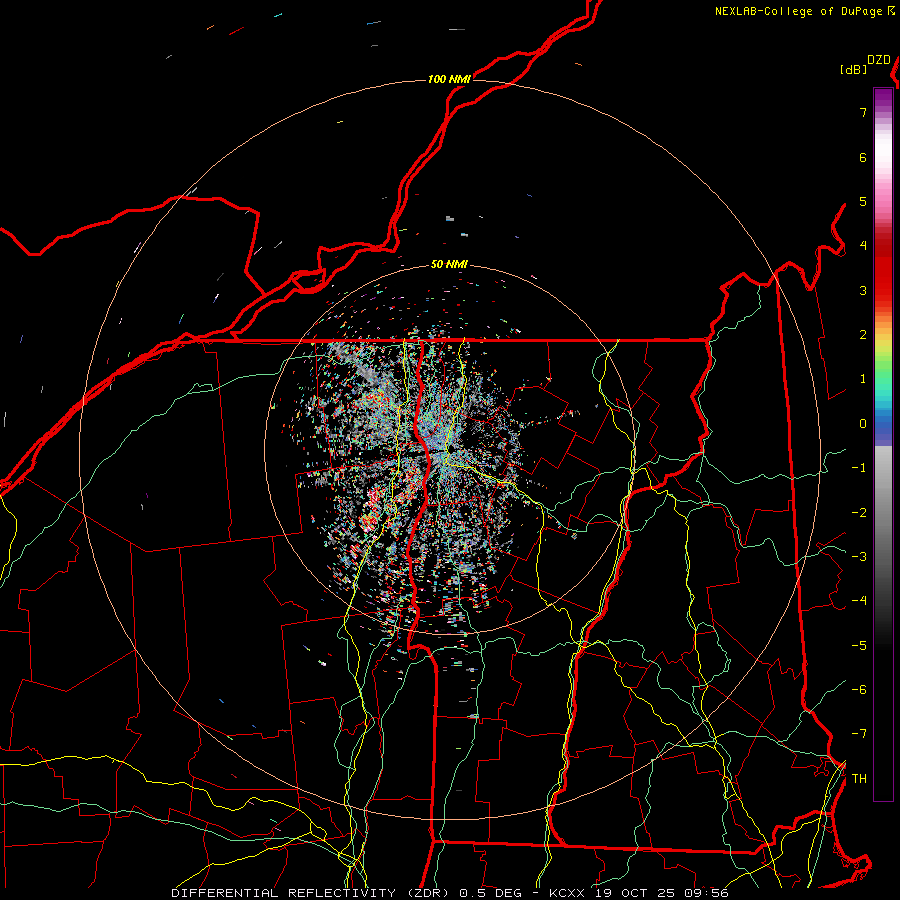Screen dimensions: 900x900
Task: Click the legend value 3
Action: pos(863,290)
